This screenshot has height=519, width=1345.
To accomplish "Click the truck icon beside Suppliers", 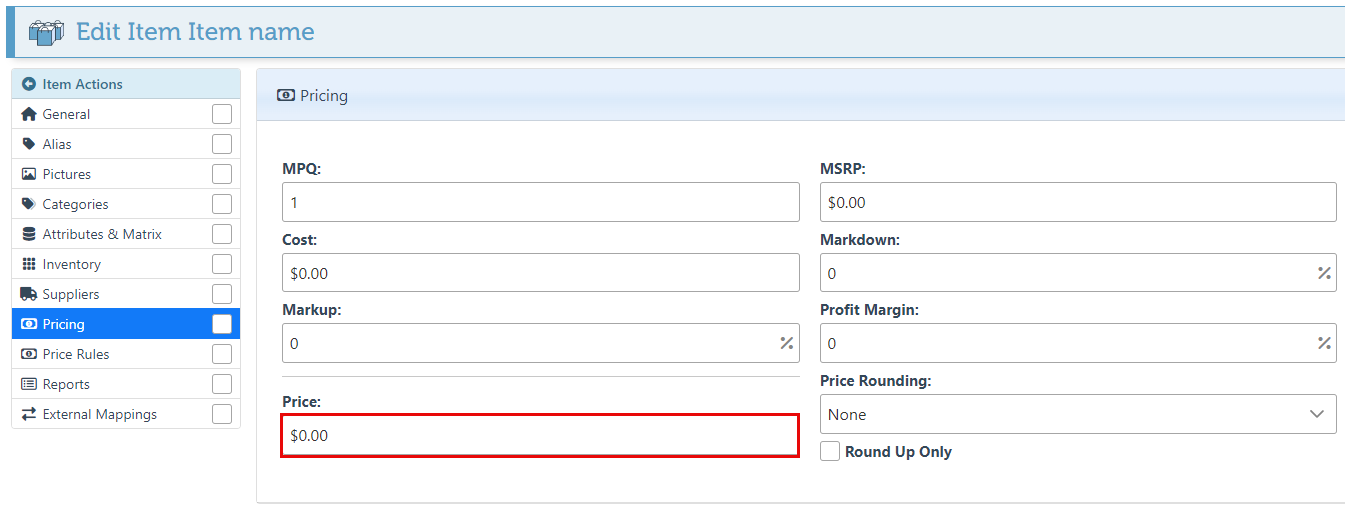I will 29,294.
